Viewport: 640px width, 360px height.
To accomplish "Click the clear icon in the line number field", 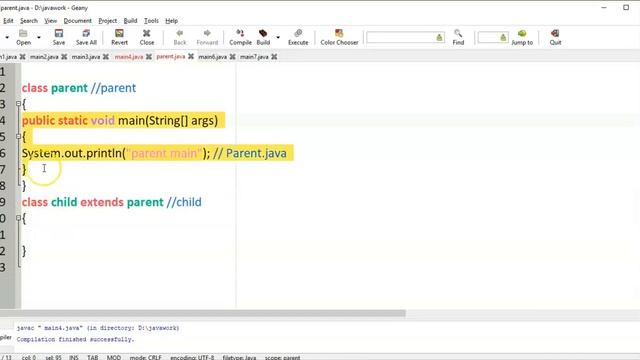I will point(503,38).
